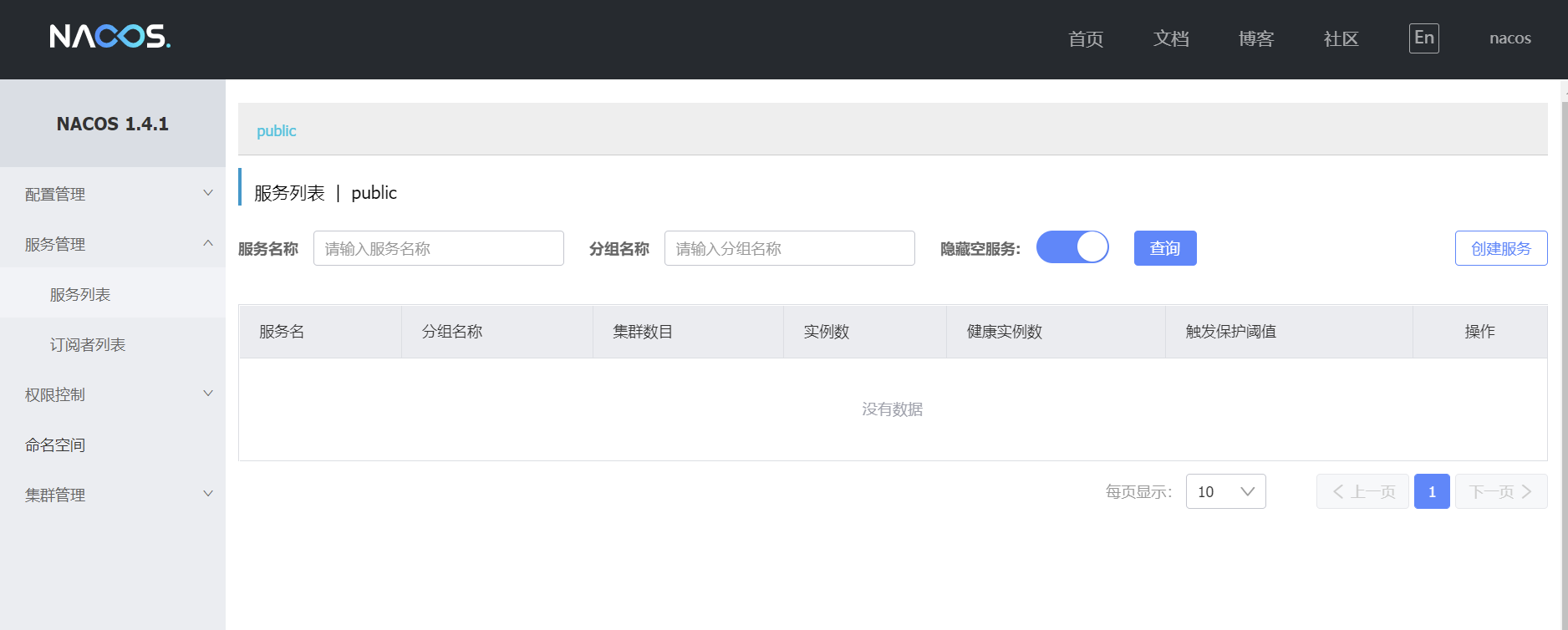1568x630 pixels.
Task: Focus the 服务名称 input field
Action: tap(439, 248)
